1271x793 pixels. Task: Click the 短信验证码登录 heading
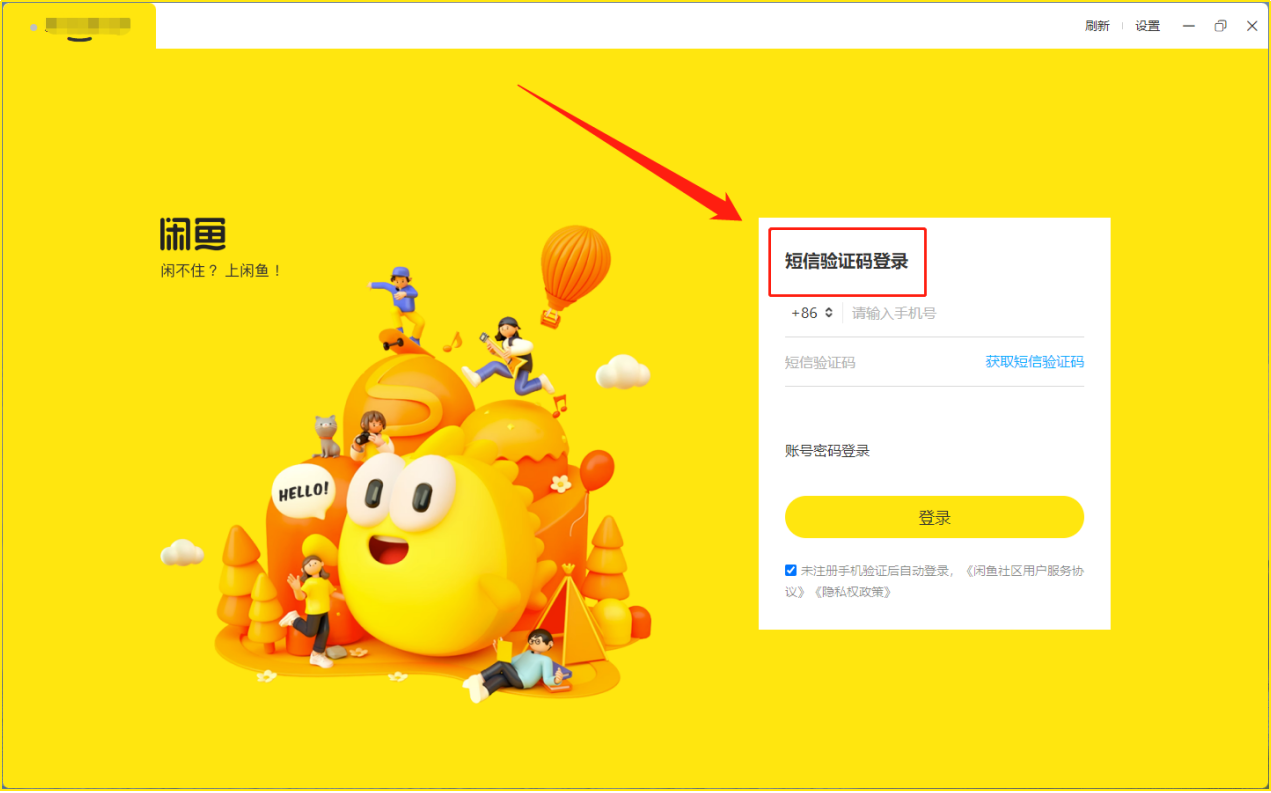[846, 262]
